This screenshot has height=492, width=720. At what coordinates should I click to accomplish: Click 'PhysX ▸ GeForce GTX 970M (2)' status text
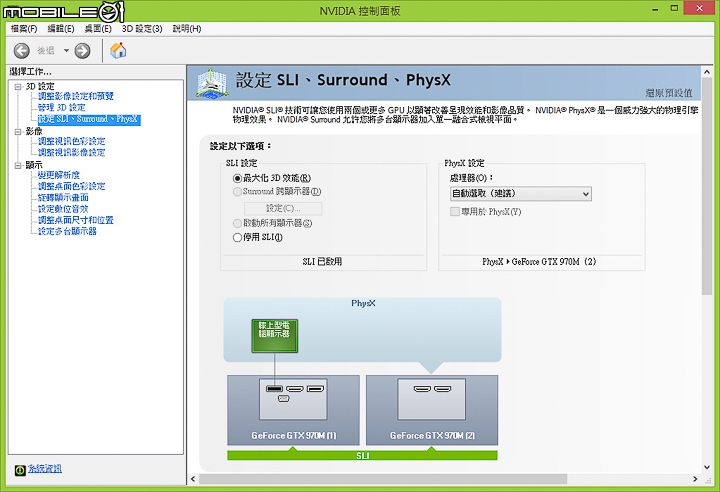click(539, 261)
